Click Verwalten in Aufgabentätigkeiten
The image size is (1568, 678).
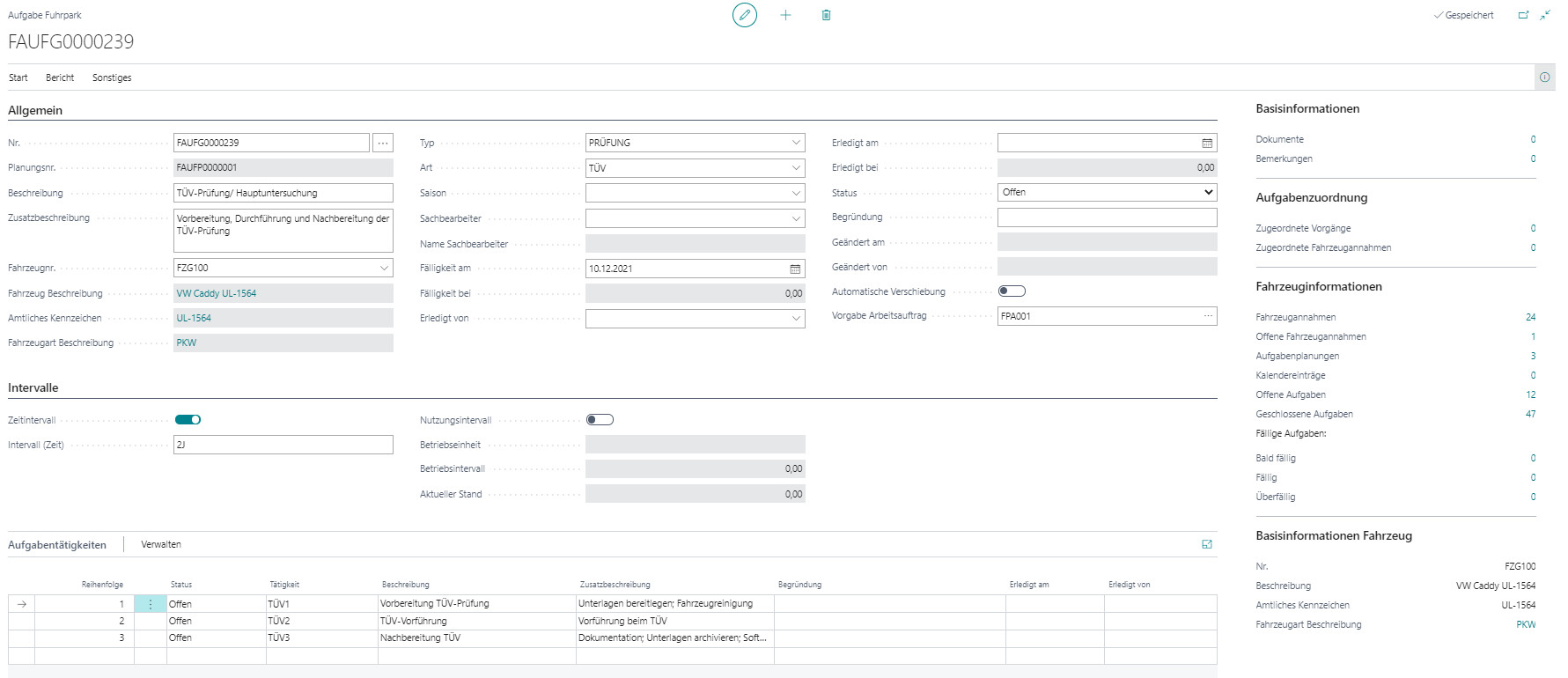click(x=161, y=544)
